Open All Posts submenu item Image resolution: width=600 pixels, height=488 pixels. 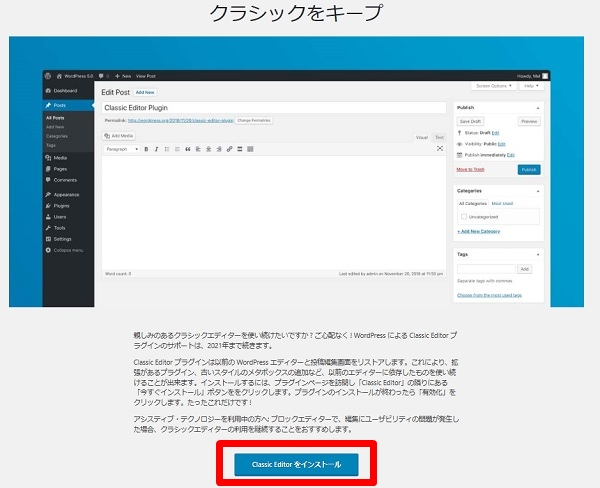[x=55, y=118]
